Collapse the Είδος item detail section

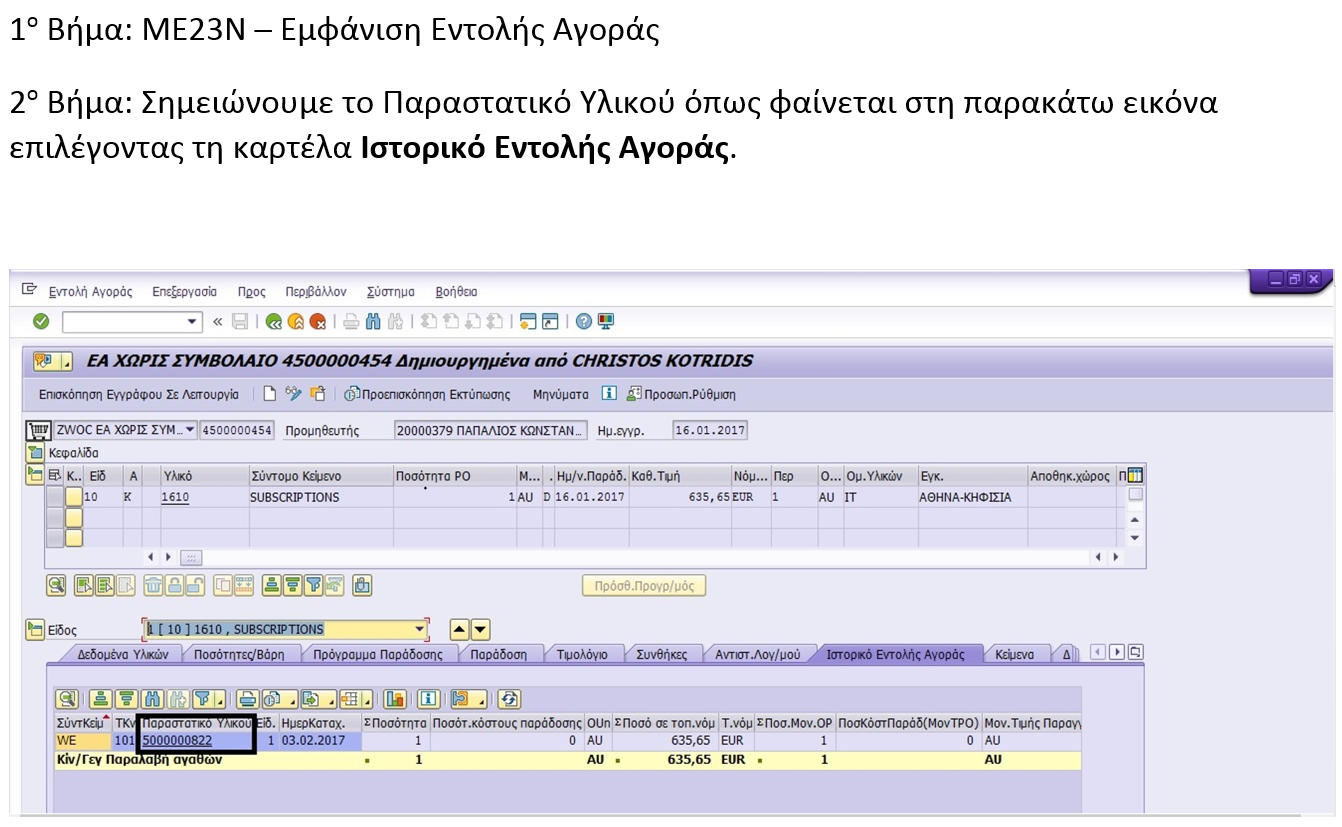point(35,630)
